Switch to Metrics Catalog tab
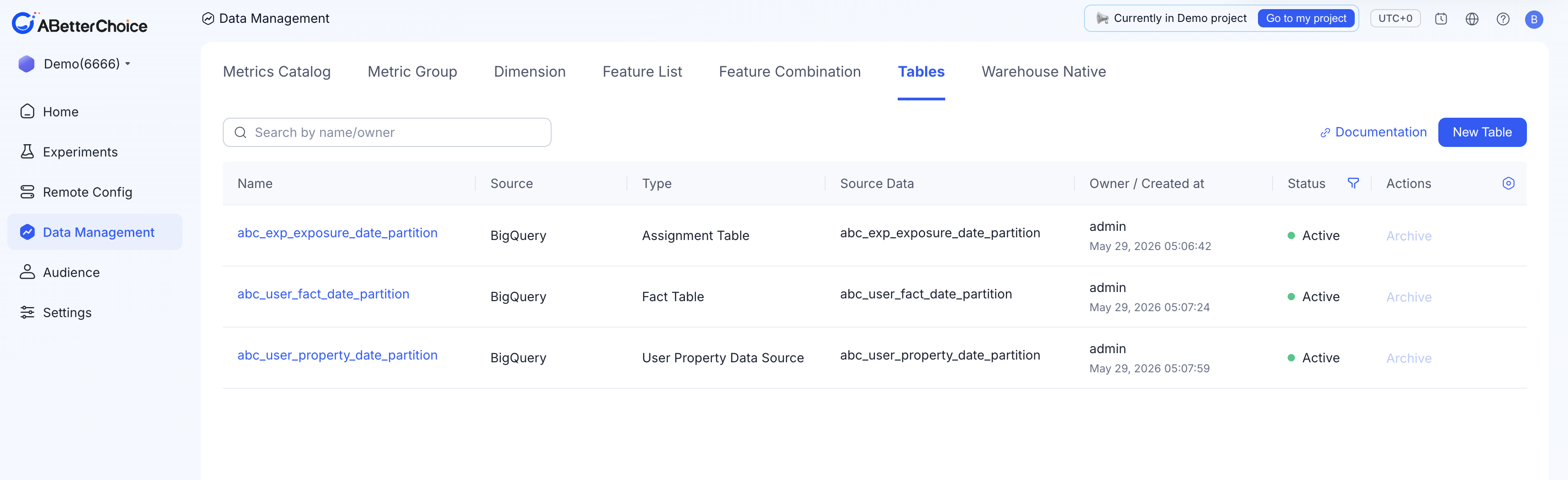Image resolution: width=1568 pixels, height=480 pixels. tap(277, 72)
